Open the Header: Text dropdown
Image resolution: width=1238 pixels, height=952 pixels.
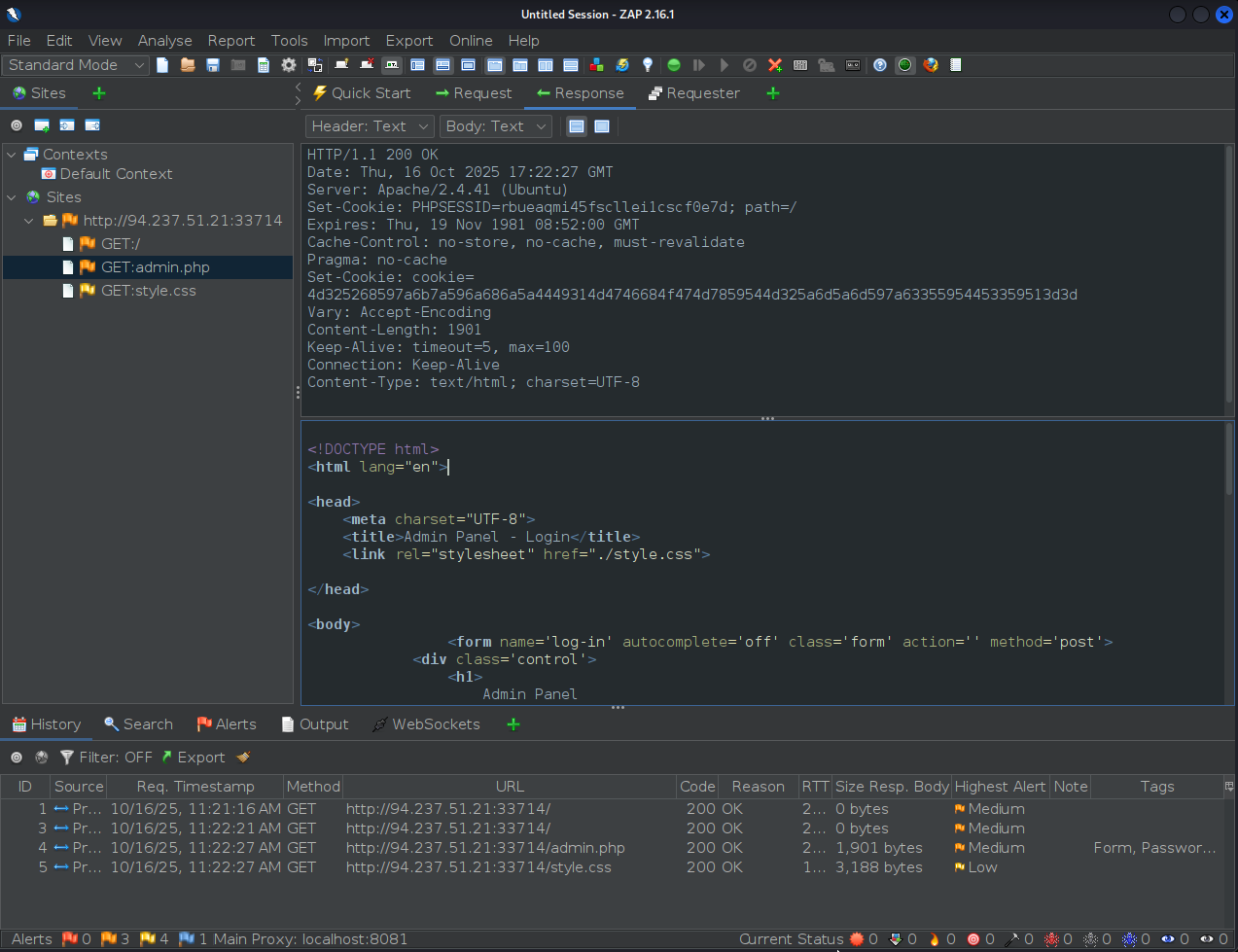[370, 126]
